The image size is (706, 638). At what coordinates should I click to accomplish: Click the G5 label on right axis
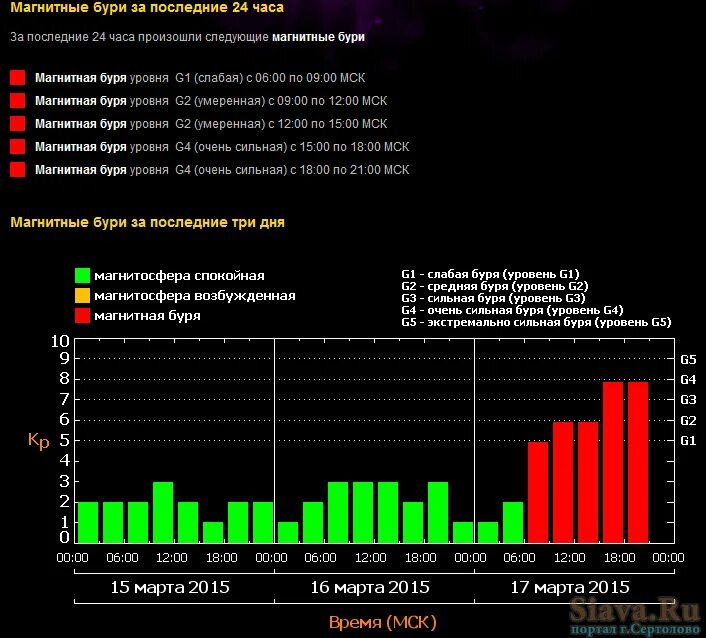[x=688, y=360]
